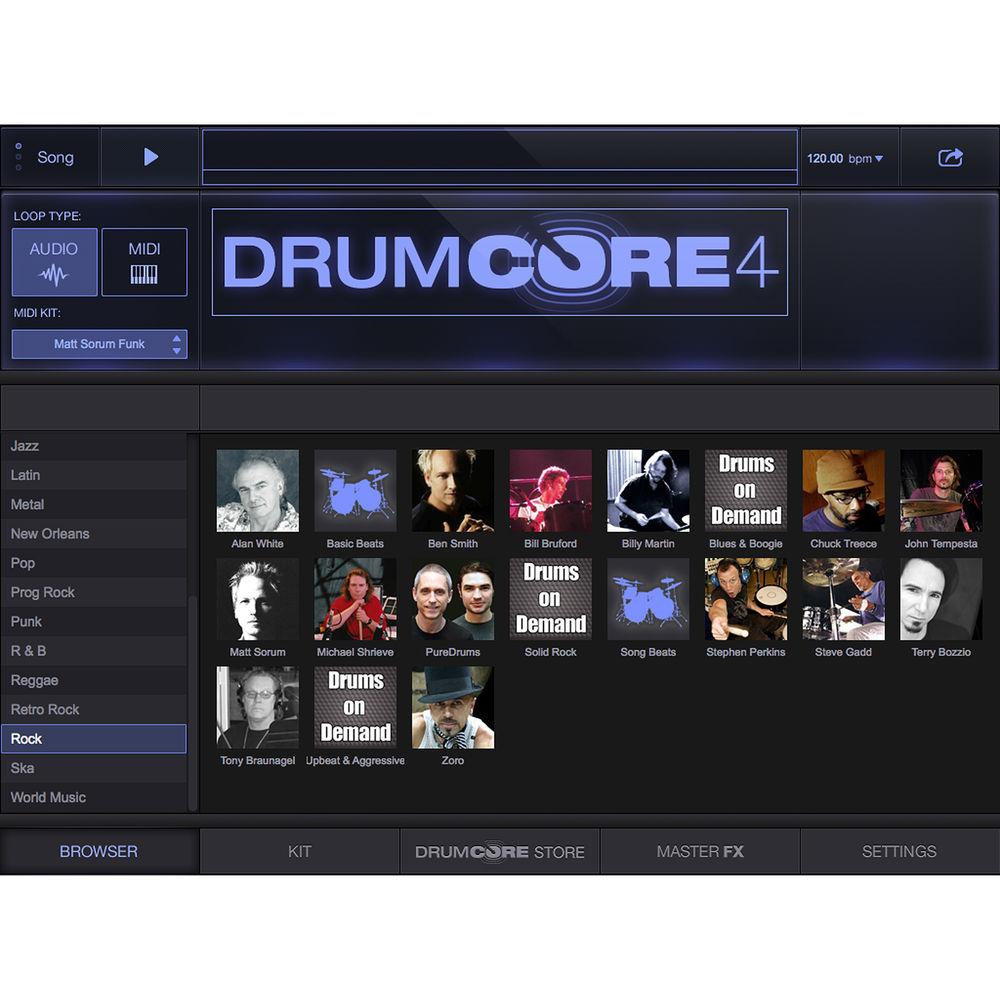This screenshot has width=1000, height=1000.
Task: Open the Steve Gadd drummer pack
Action: [843, 599]
